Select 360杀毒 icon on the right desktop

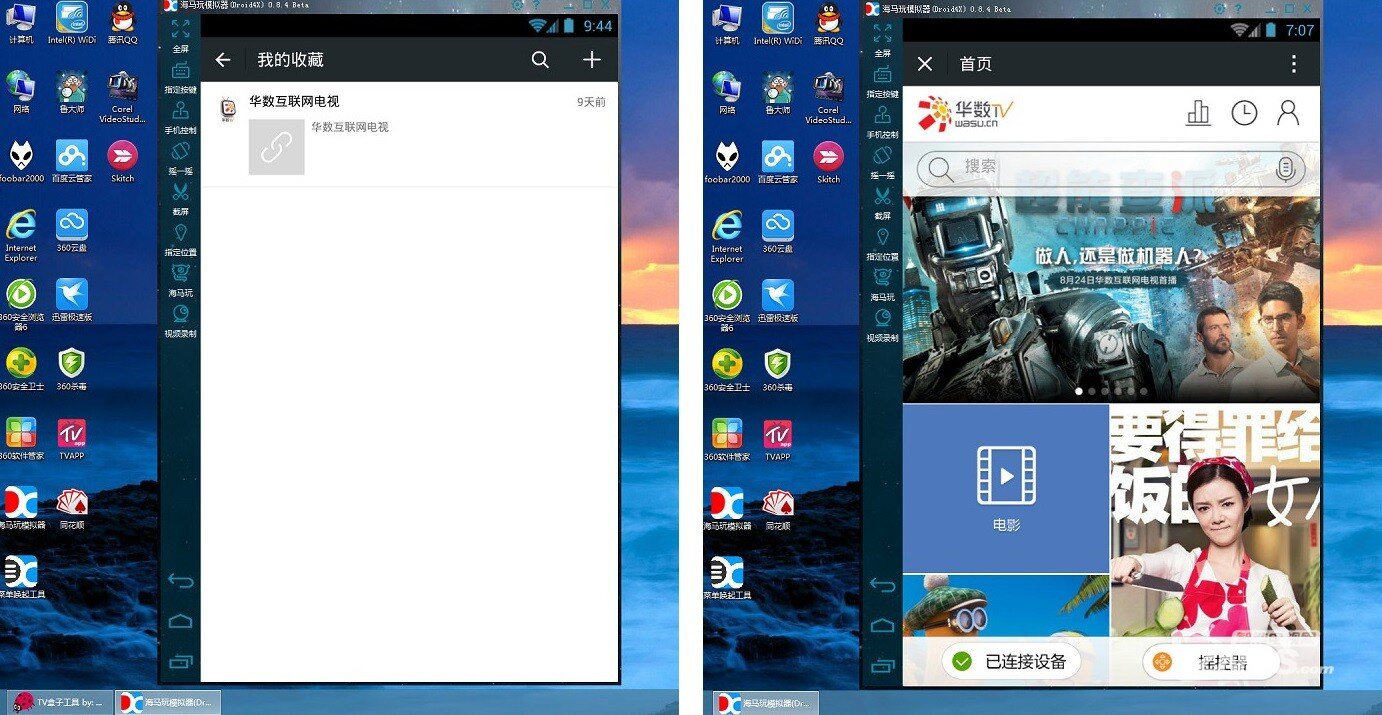pos(777,369)
